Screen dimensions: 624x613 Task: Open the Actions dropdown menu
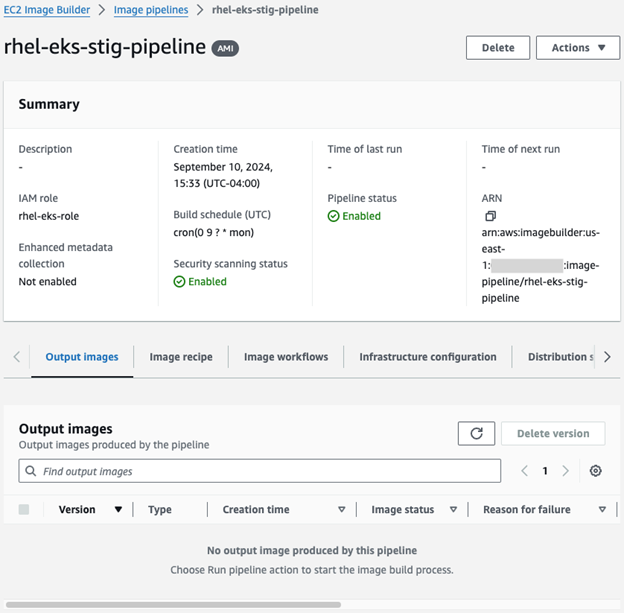578,48
